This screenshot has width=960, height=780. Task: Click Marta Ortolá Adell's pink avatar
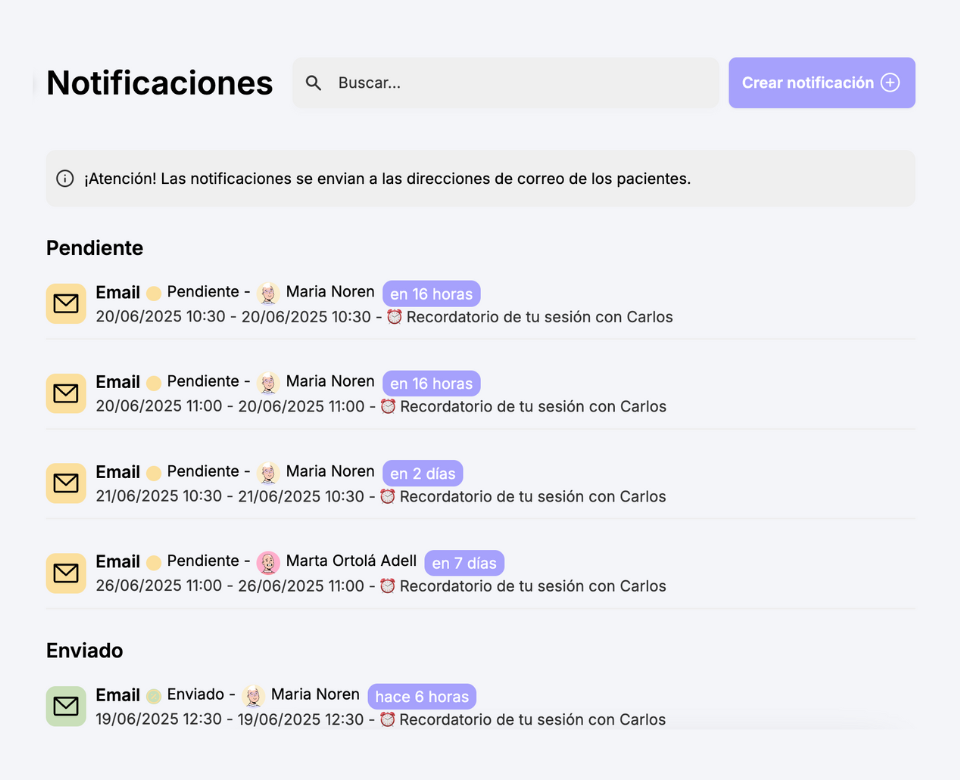268,562
